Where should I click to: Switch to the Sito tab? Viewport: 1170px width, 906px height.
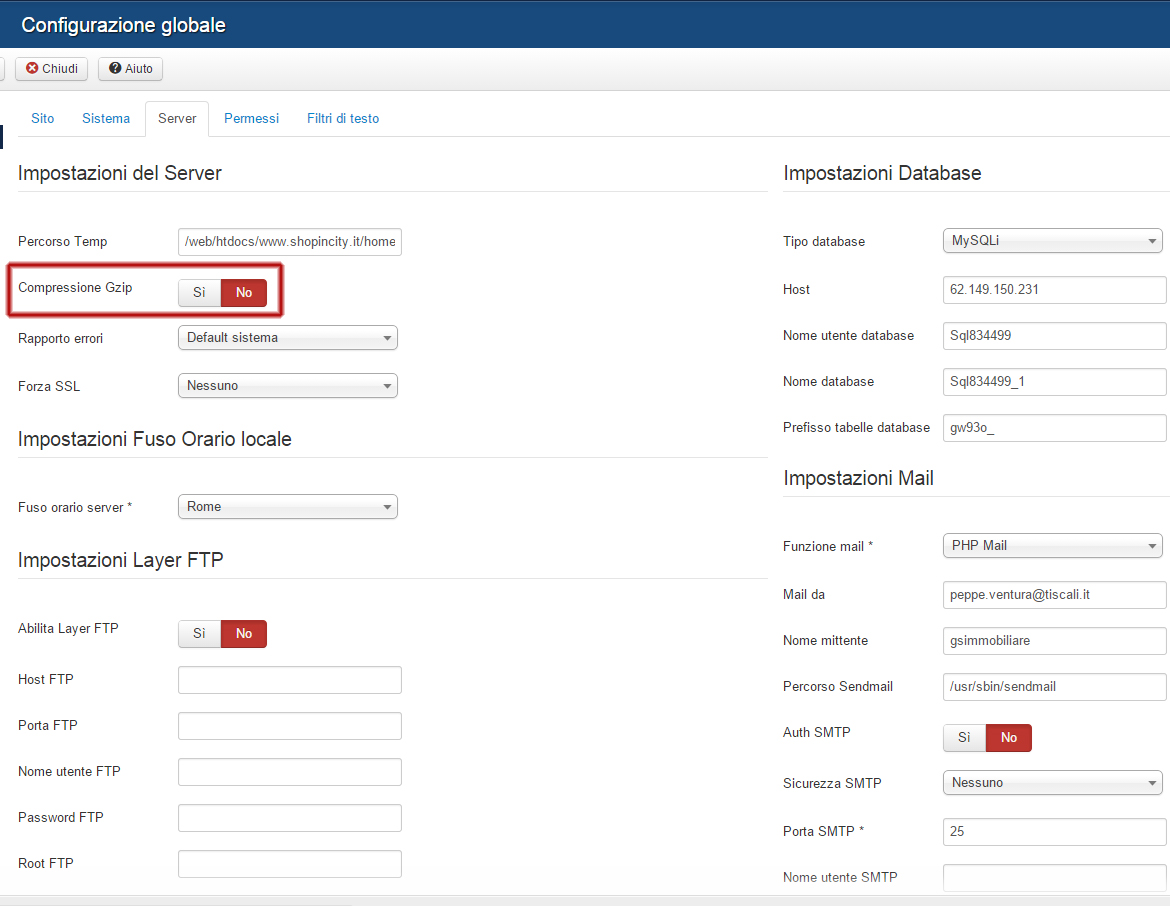point(43,118)
